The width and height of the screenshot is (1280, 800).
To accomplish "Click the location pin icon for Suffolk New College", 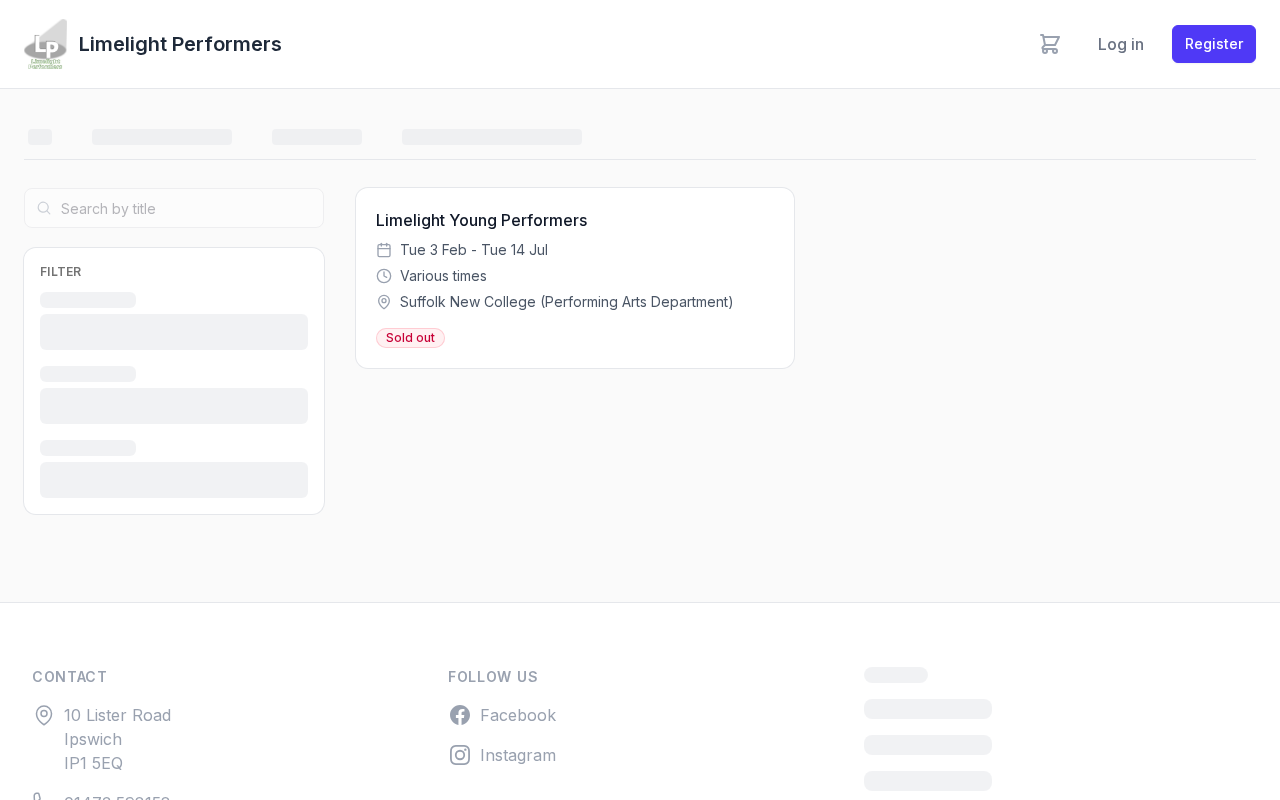I will click(384, 302).
